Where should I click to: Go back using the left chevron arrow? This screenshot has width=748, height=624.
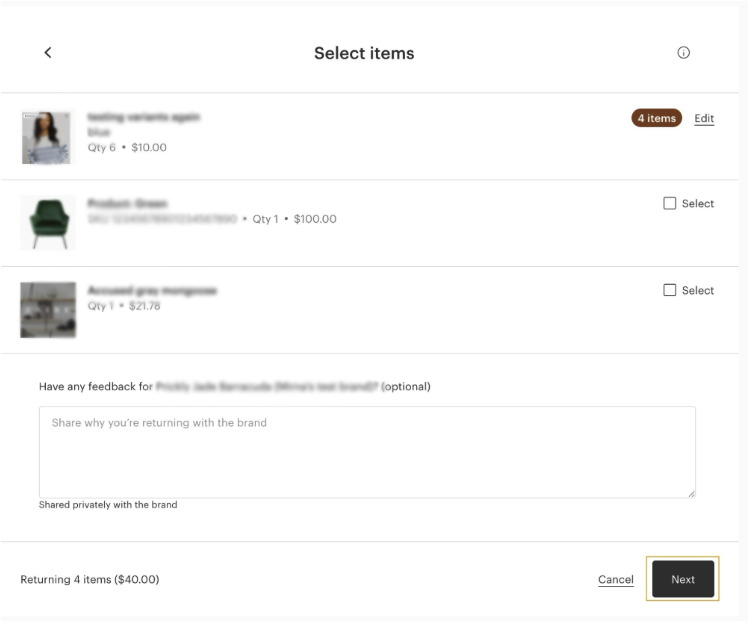coord(48,53)
